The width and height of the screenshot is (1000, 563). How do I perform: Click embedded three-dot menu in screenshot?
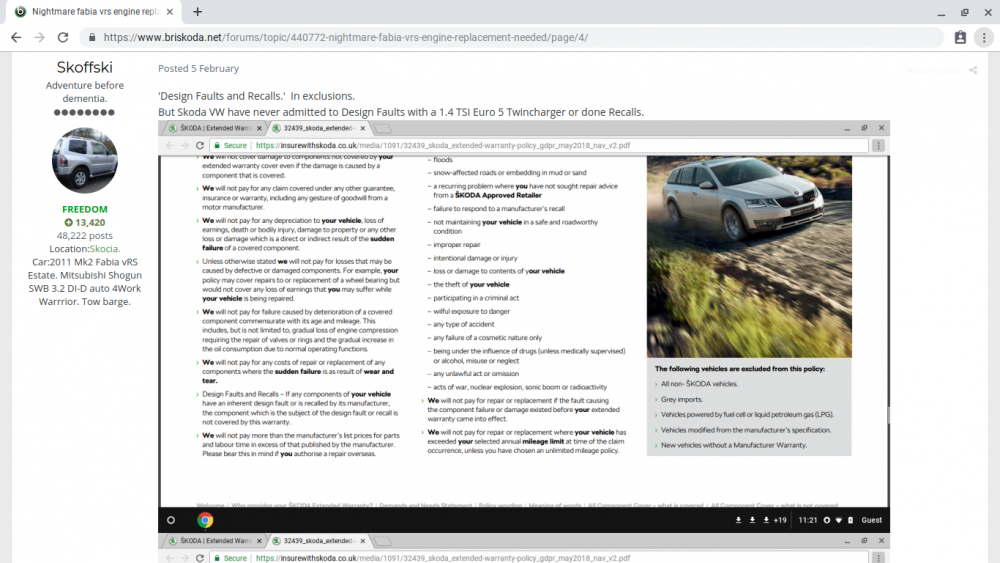point(879,145)
